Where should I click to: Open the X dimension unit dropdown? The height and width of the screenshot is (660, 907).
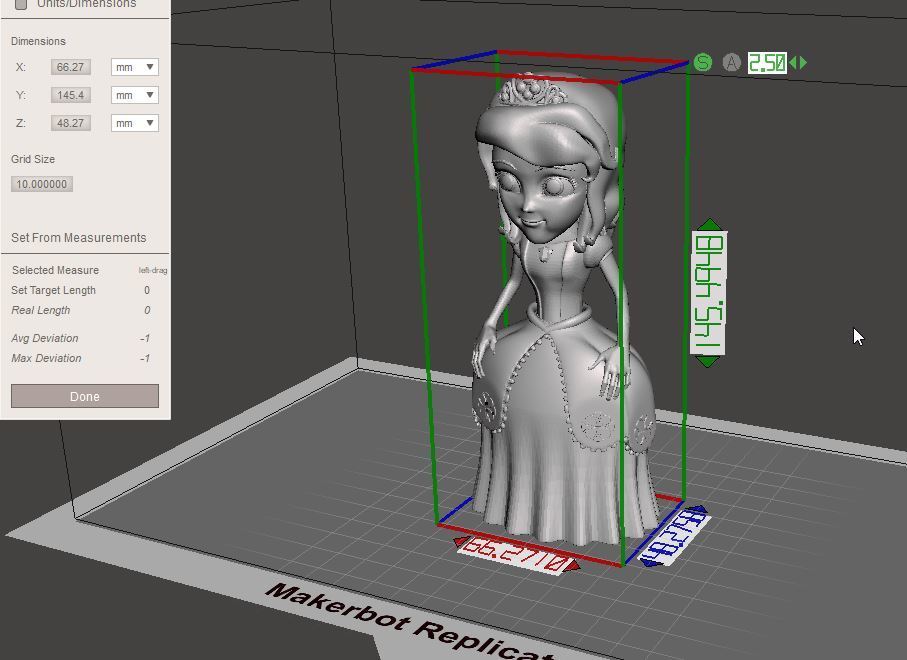(x=135, y=67)
